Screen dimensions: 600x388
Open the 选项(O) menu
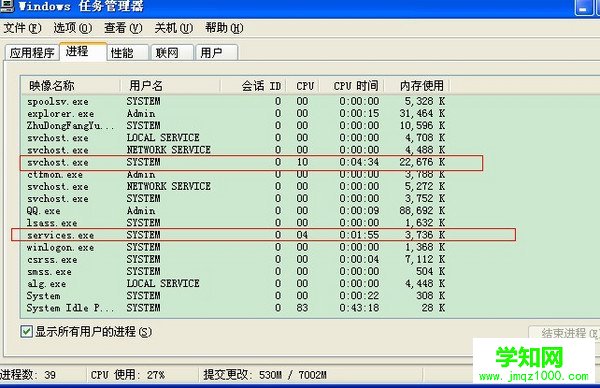(x=72, y=28)
